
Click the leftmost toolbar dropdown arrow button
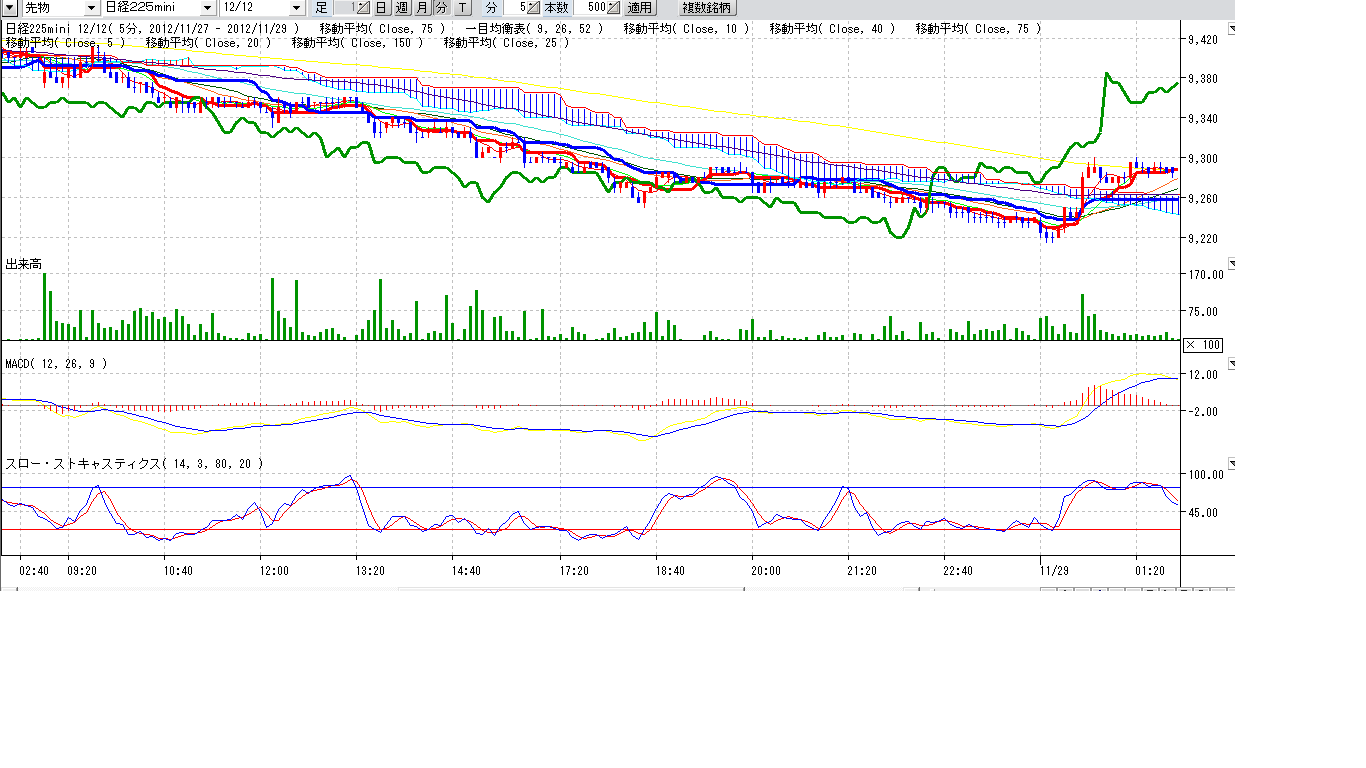[x=9, y=7]
